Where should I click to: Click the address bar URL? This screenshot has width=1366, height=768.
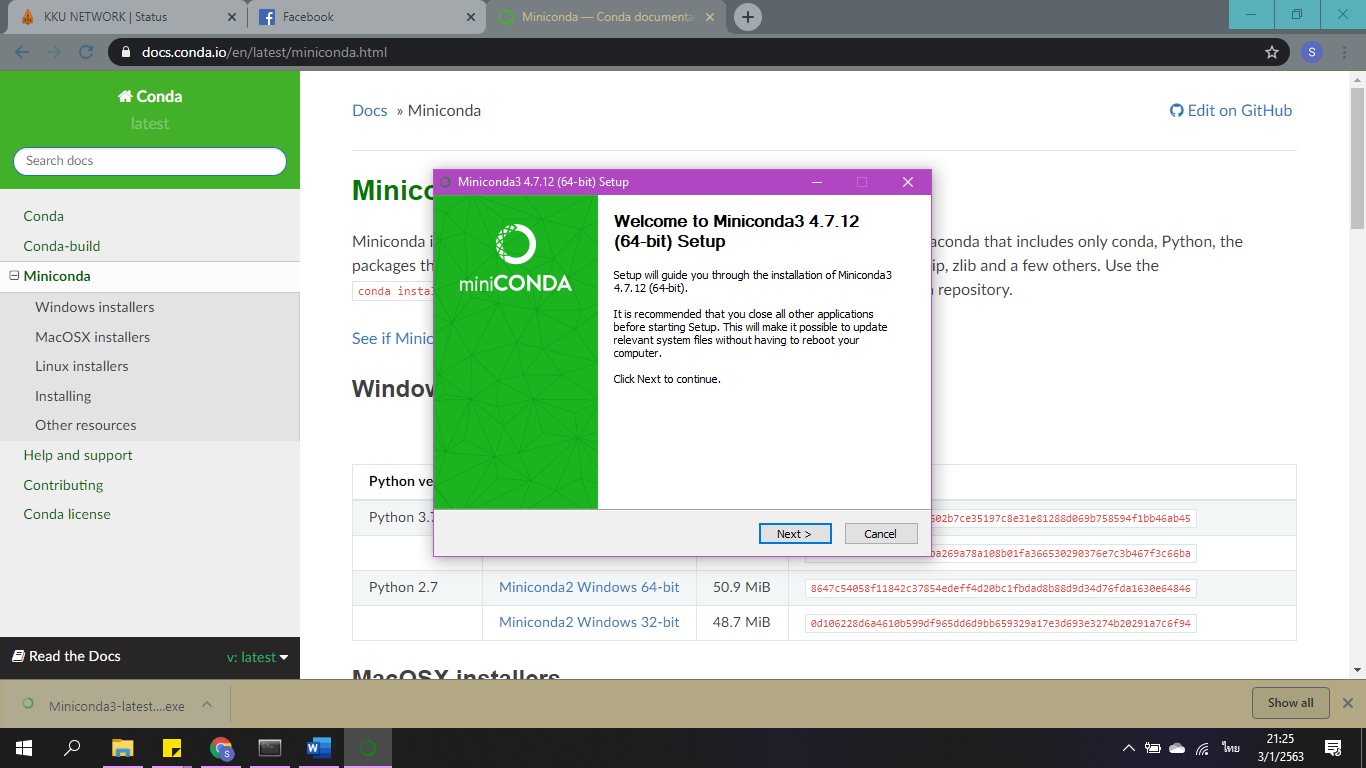(264, 52)
